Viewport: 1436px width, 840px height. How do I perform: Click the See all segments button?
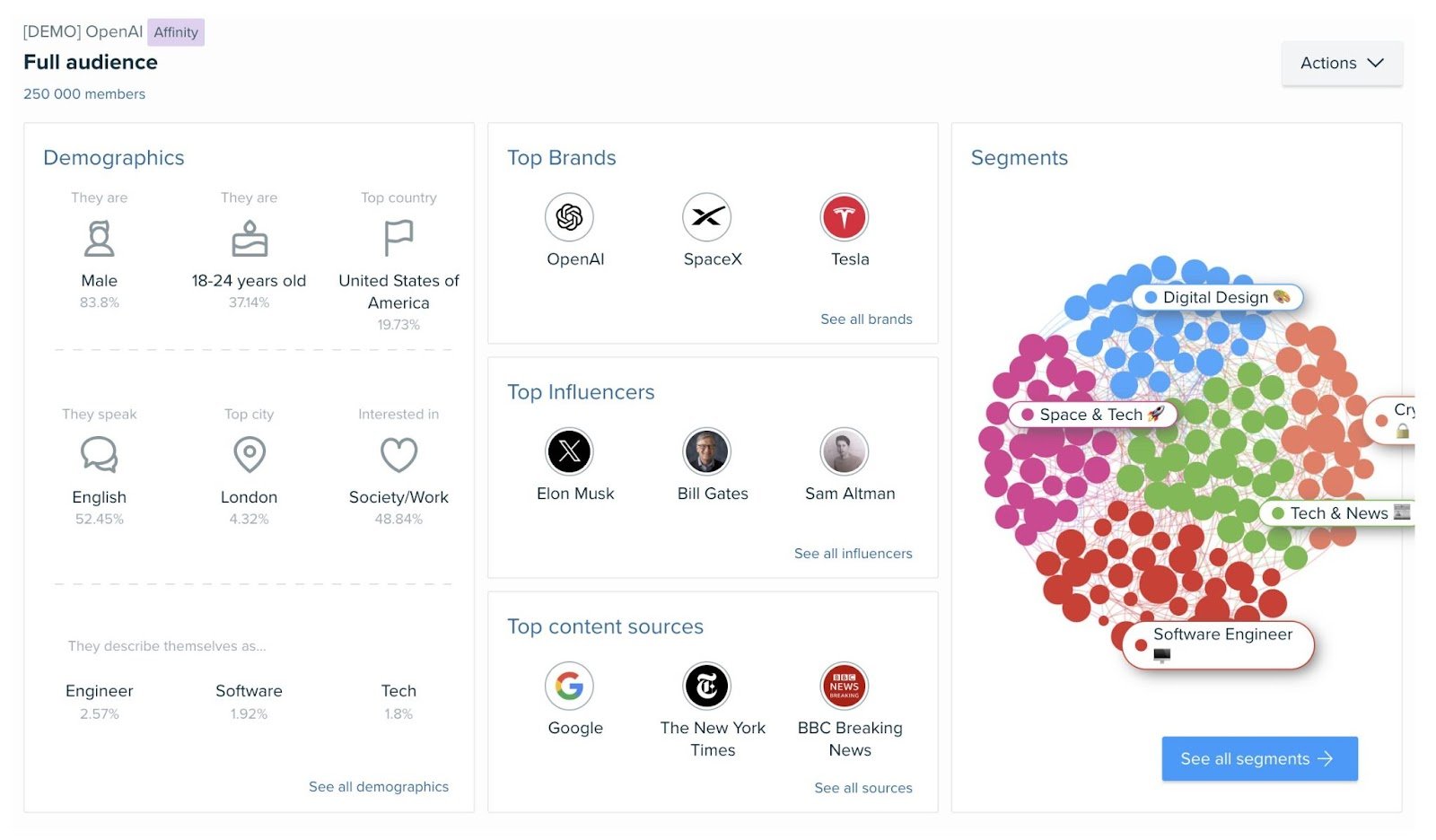click(x=1259, y=758)
